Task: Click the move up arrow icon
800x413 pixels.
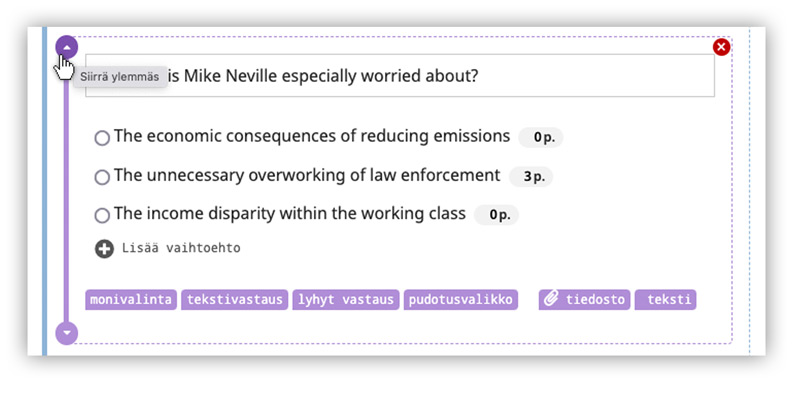Action: coord(67,46)
